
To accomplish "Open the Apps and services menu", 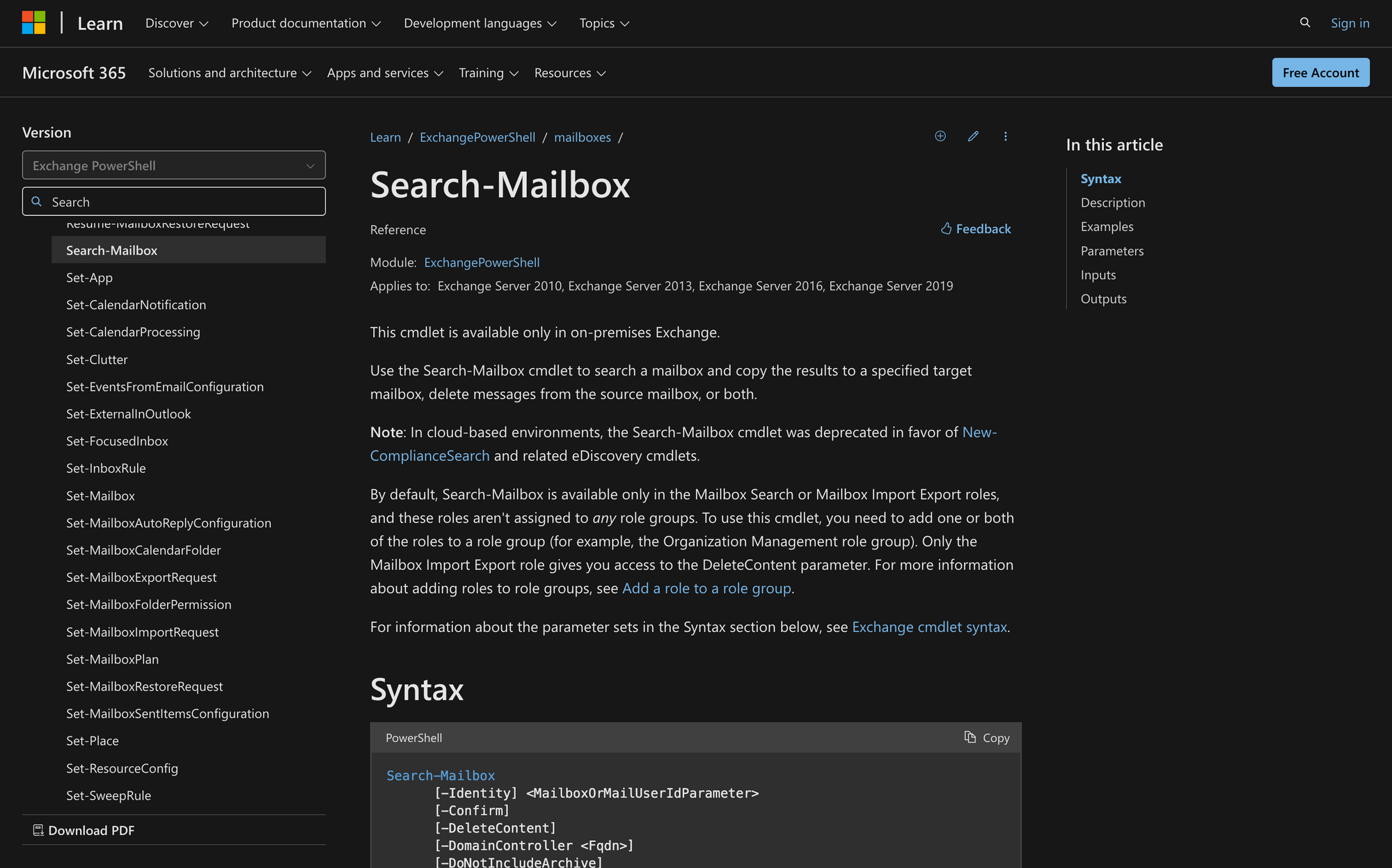I will pos(385,73).
